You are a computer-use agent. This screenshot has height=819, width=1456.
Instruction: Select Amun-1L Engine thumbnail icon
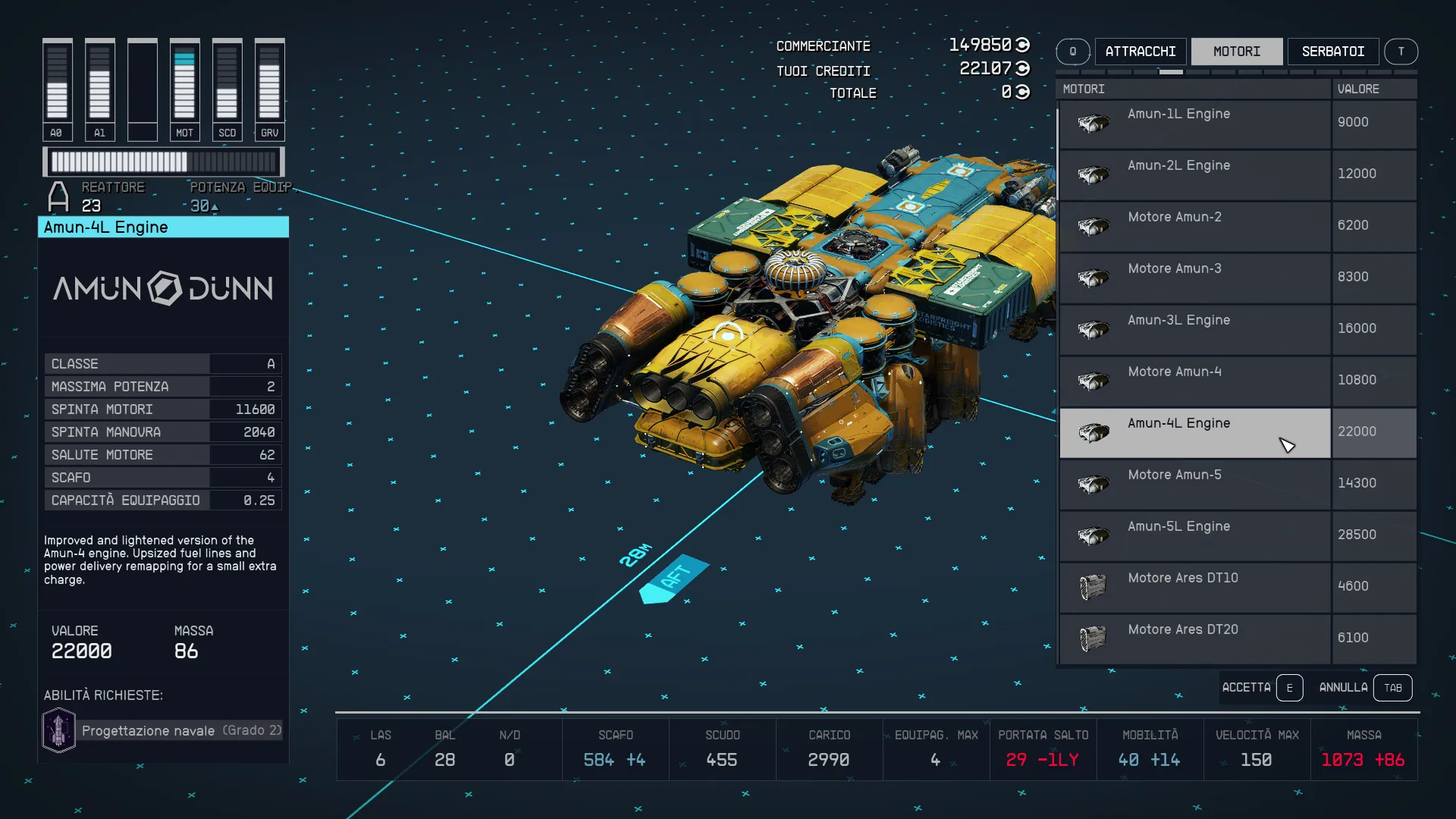1093,123
